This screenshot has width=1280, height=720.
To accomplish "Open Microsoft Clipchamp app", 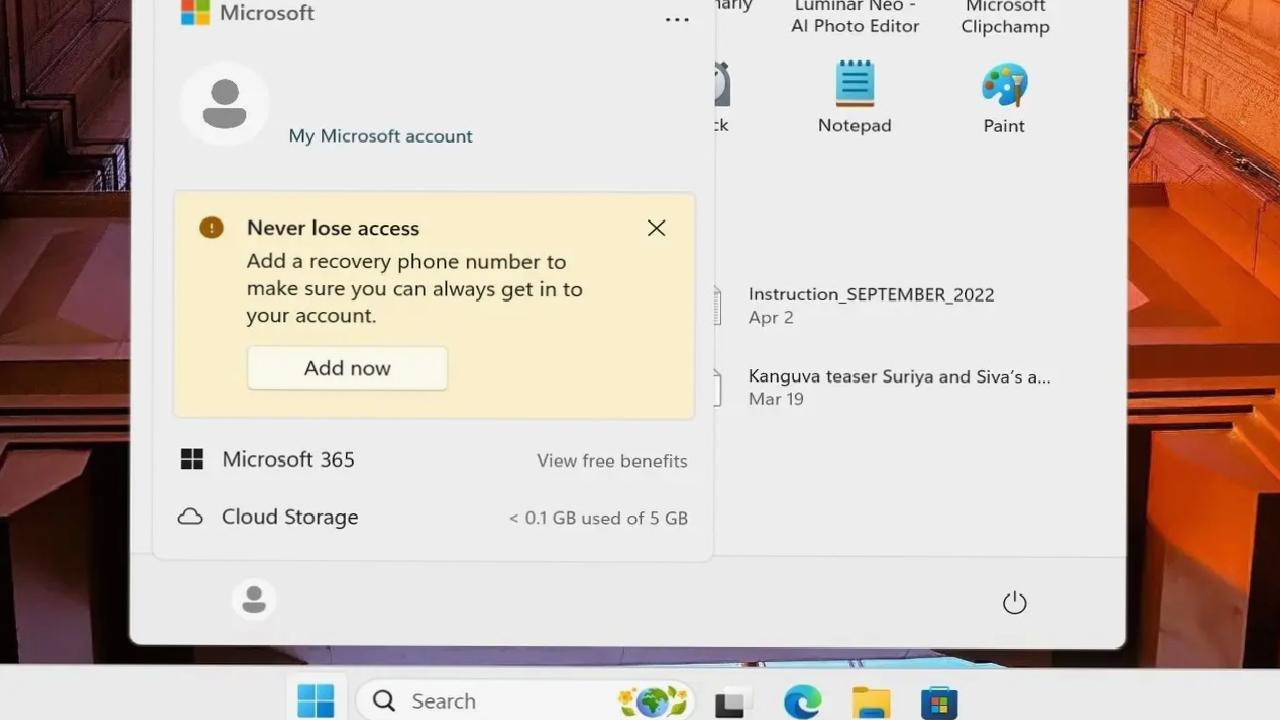I will 1005,18.
